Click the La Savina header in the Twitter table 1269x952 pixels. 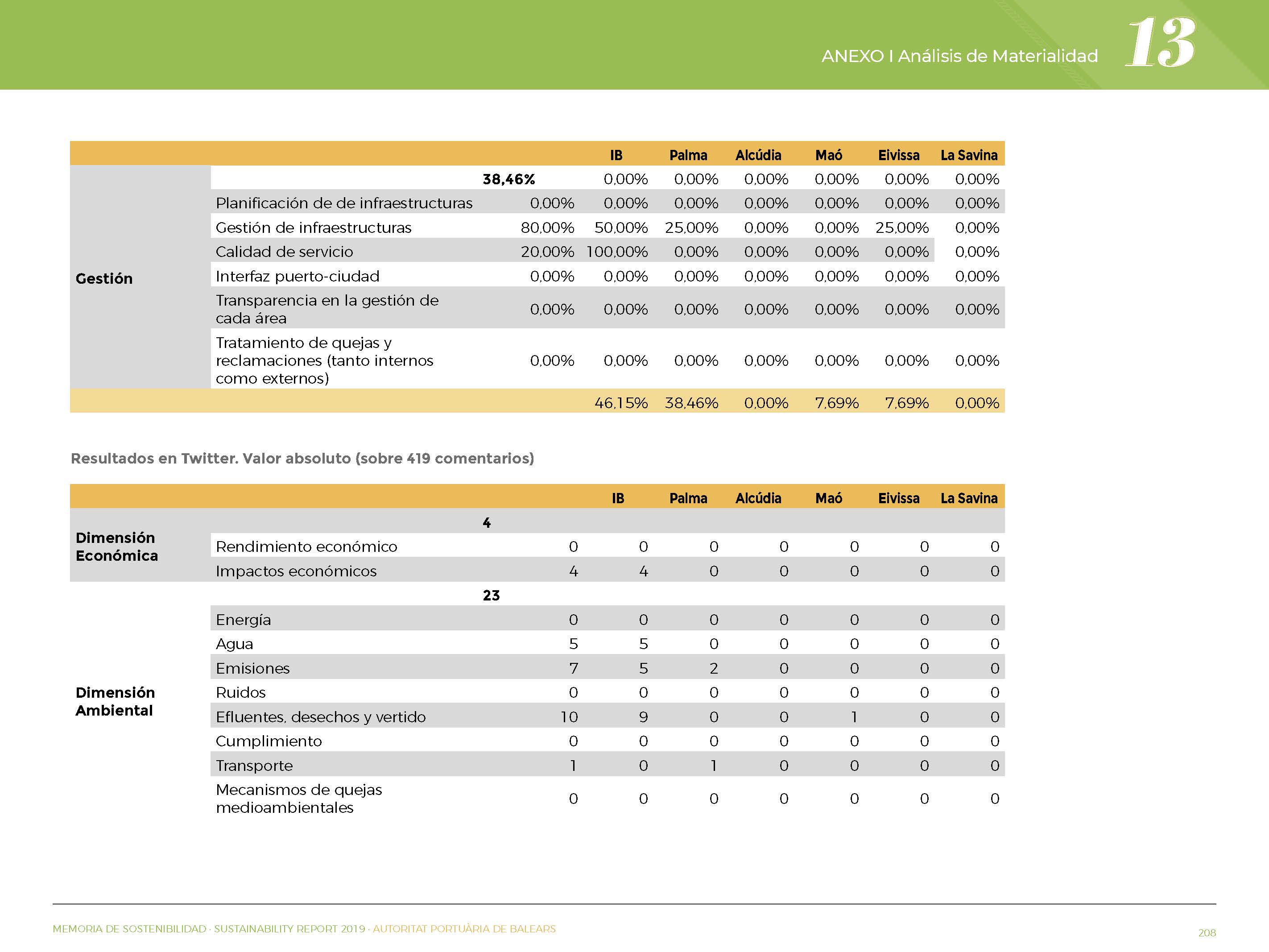click(x=969, y=498)
